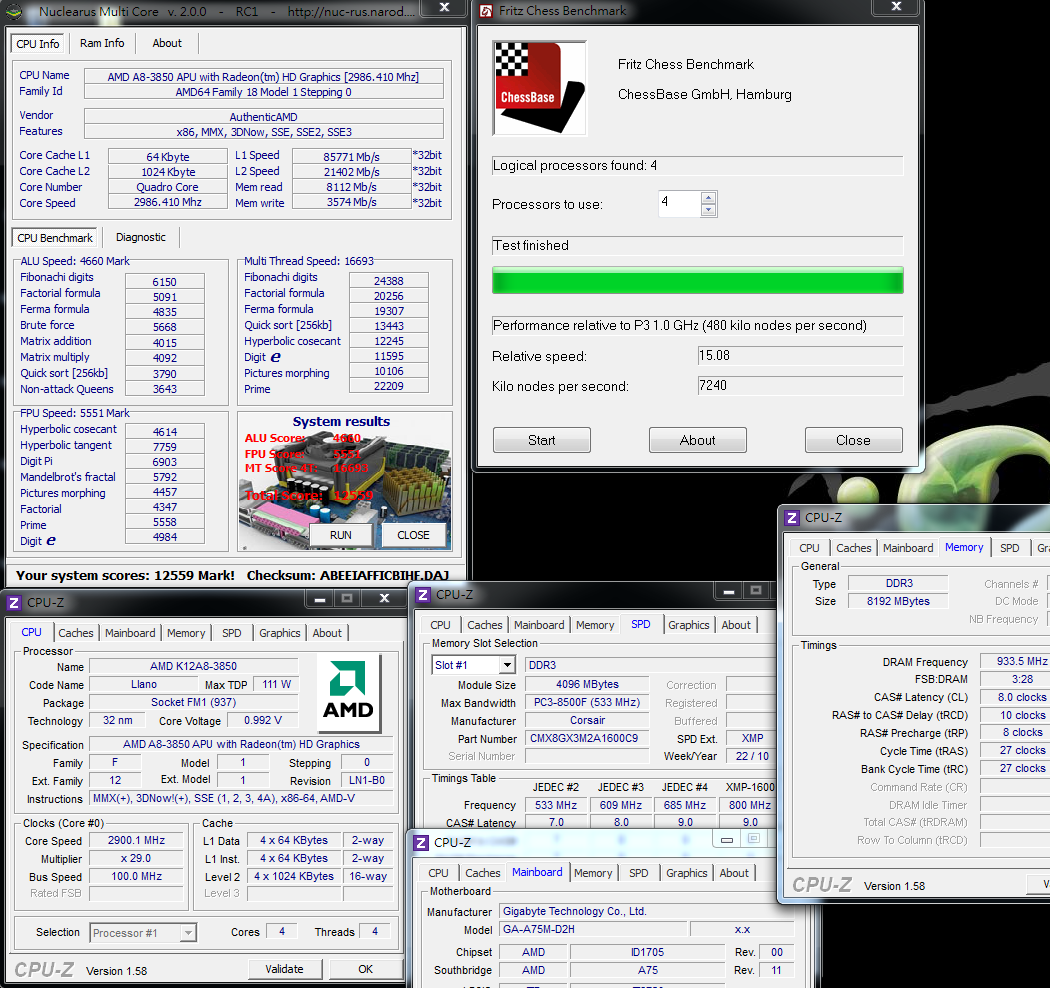Open the Slot #1 memory slot dropdown
1050x988 pixels.
tap(508, 665)
